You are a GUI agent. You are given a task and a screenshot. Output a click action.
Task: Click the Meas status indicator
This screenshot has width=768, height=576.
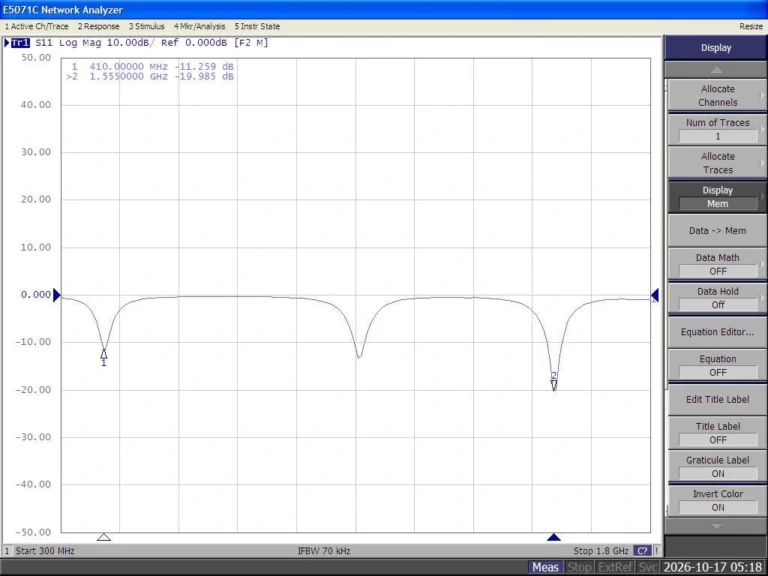tap(545, 567)
